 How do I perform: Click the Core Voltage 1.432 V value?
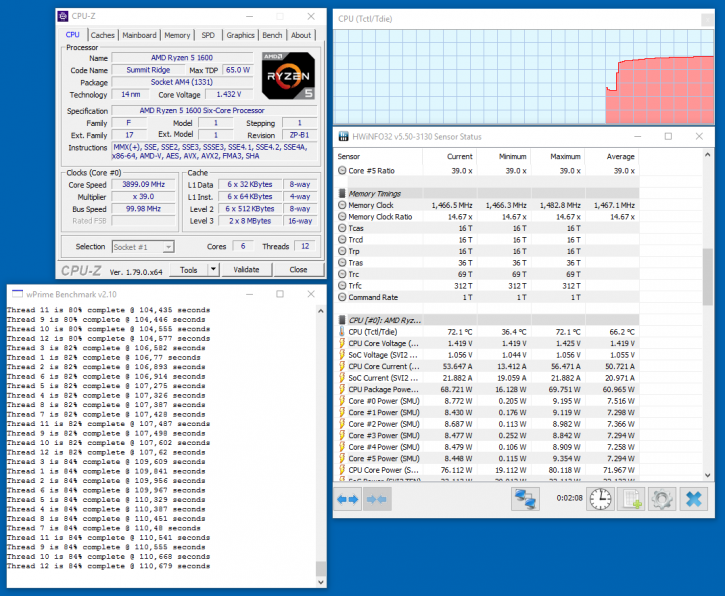(x=229, y=94)
